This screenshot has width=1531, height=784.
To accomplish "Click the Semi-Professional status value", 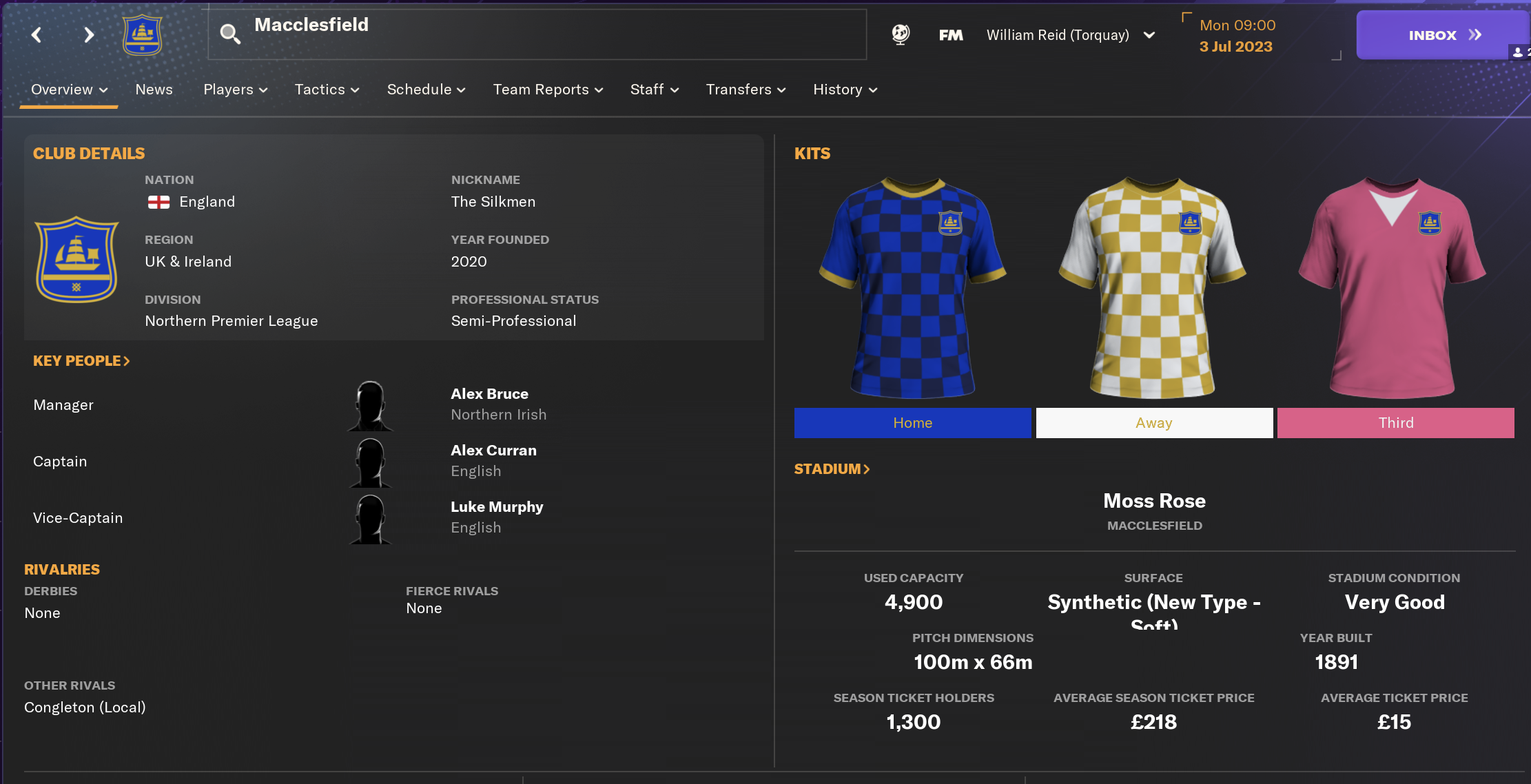I will click(x=513, y=321).
